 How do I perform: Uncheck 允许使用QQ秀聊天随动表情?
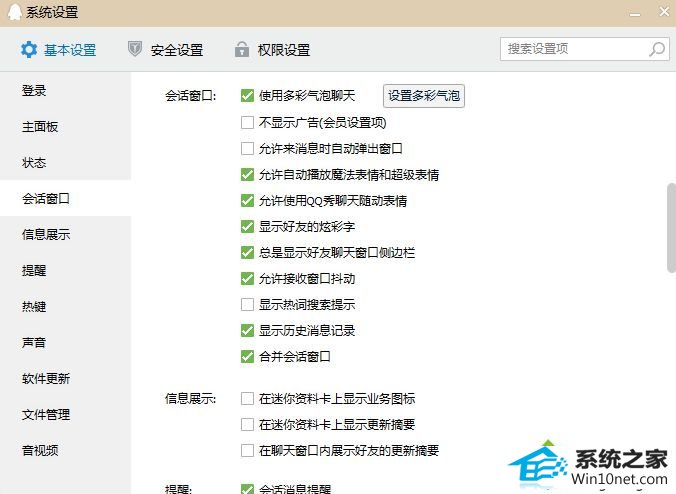[247, 200]
